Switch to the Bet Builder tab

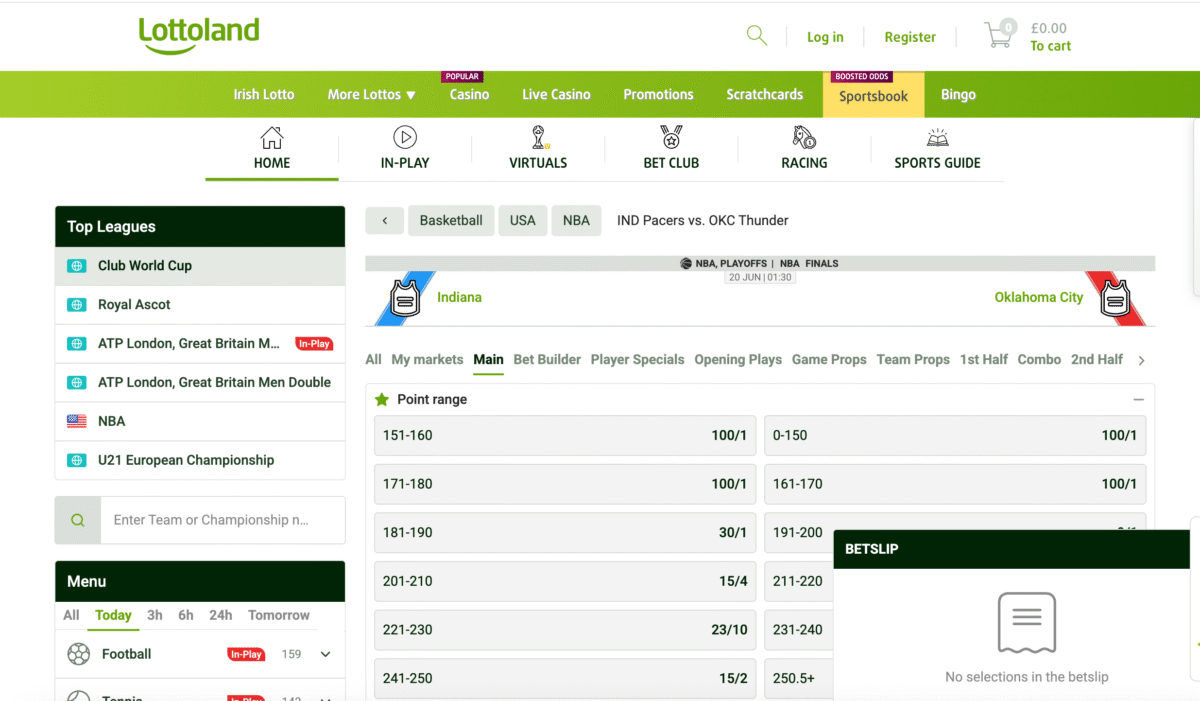[x=547, y=360]
